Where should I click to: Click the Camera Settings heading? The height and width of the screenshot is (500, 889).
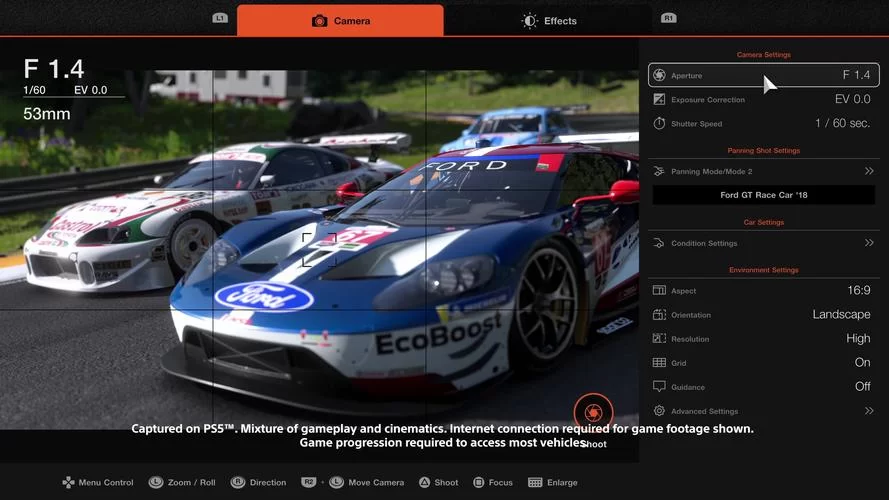(x=764, y=54)
